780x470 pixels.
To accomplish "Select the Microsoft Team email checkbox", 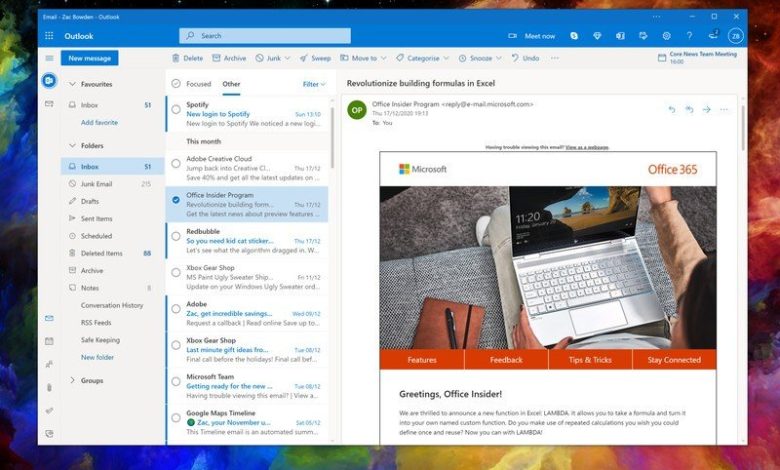I will [x=176, y=381].
